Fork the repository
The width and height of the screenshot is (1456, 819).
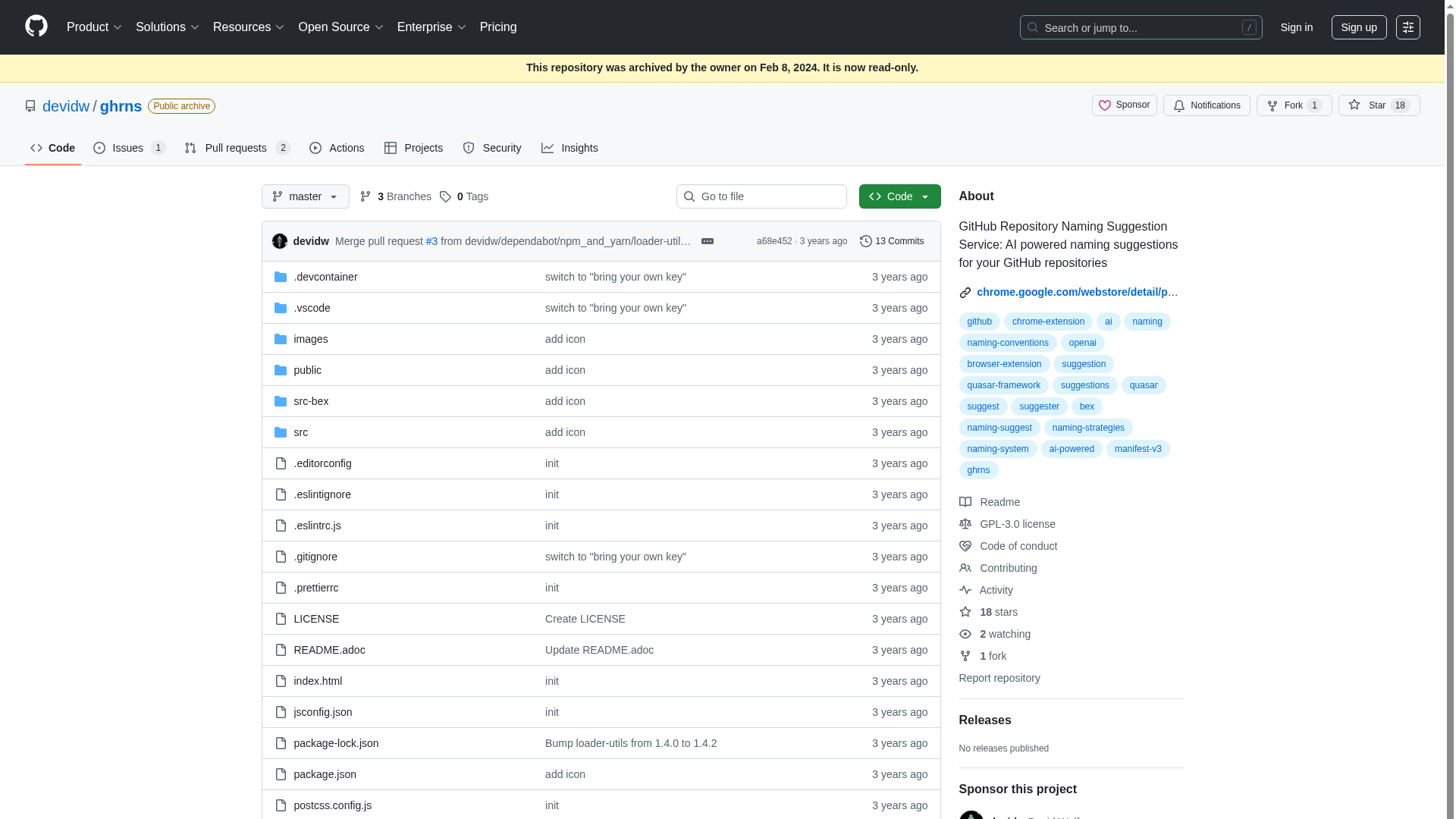(1294, 105)
